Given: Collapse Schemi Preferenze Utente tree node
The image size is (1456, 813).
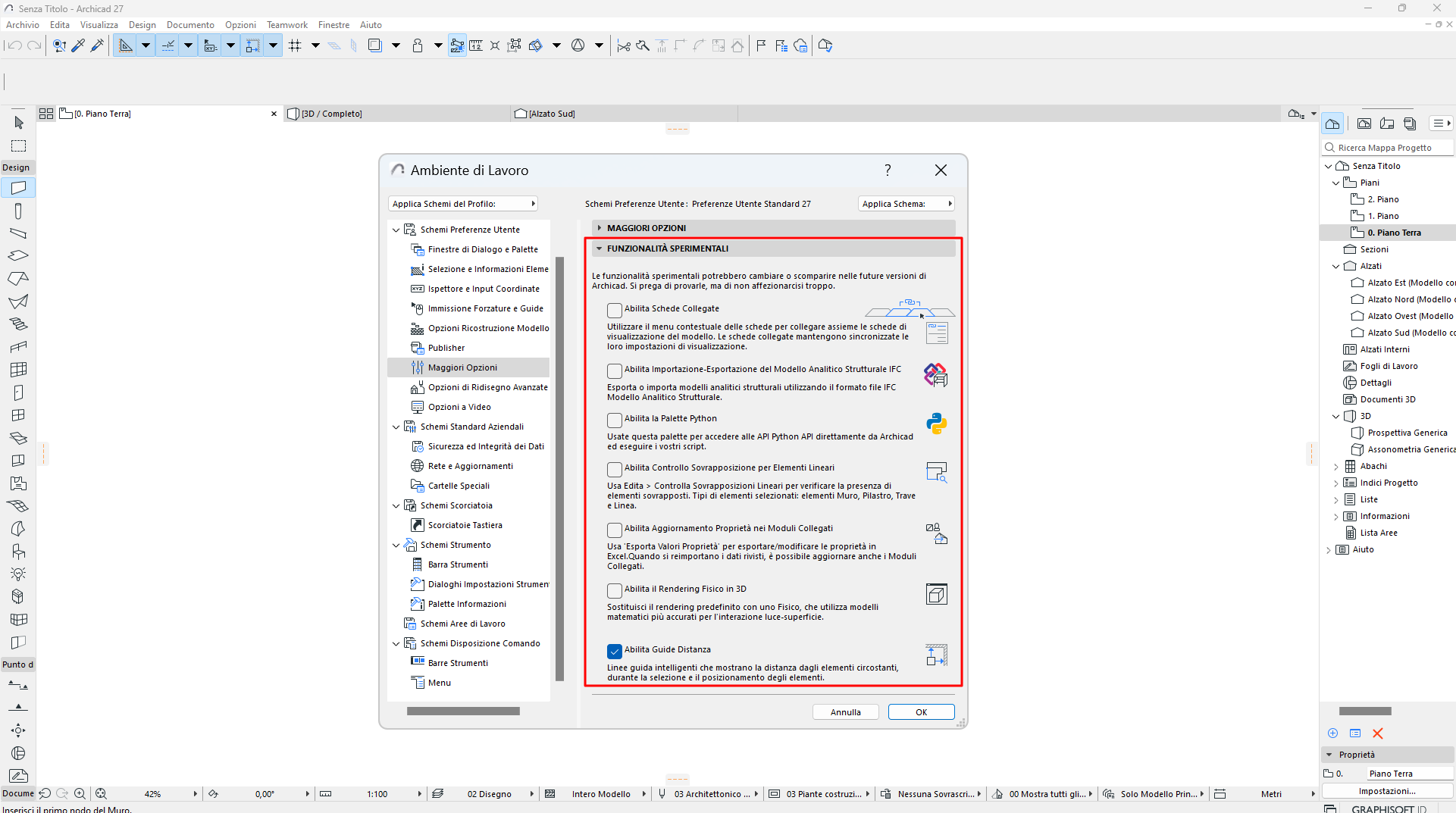Looking at the screenshot, I should 396,230.
